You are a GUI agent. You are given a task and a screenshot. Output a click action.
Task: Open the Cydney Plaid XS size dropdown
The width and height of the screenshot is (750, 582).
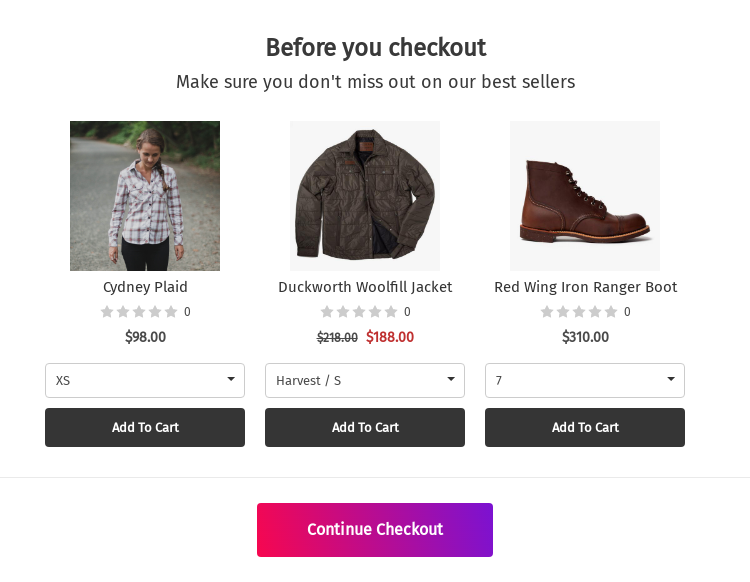145,380
